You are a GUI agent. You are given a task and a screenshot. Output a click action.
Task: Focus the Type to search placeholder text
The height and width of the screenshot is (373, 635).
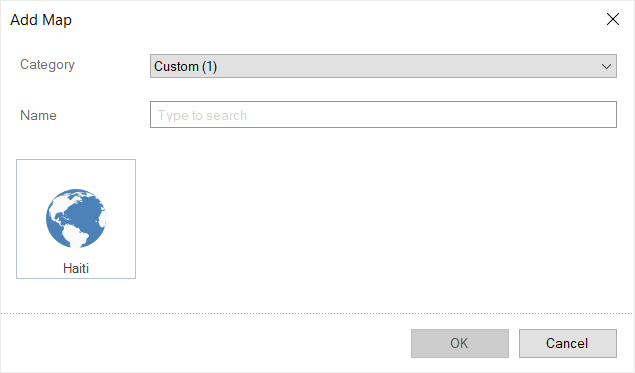[202, 115]
